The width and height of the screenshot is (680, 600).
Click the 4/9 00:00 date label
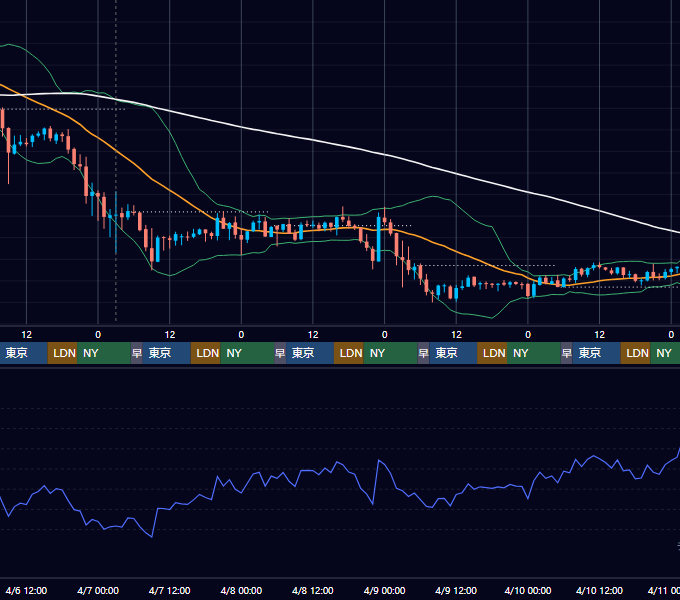(384, 590)
